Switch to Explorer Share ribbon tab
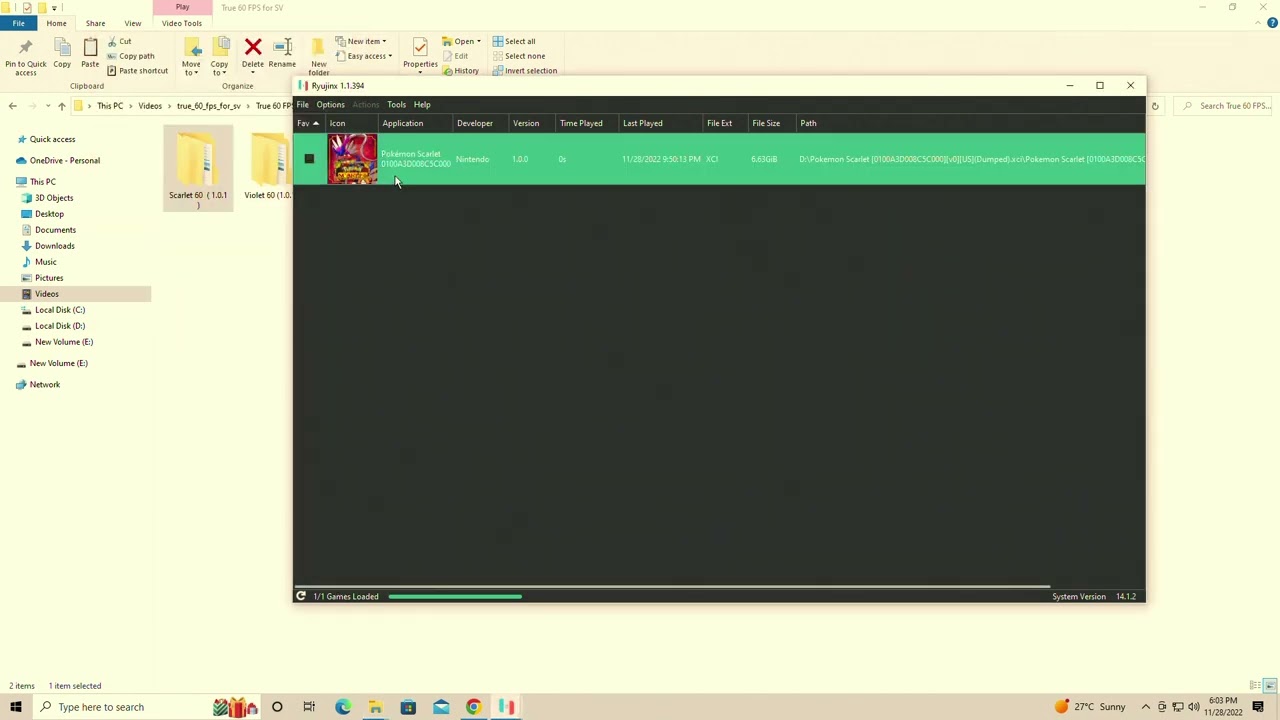Screen dimensions: 1280x720 click(95, 23)
